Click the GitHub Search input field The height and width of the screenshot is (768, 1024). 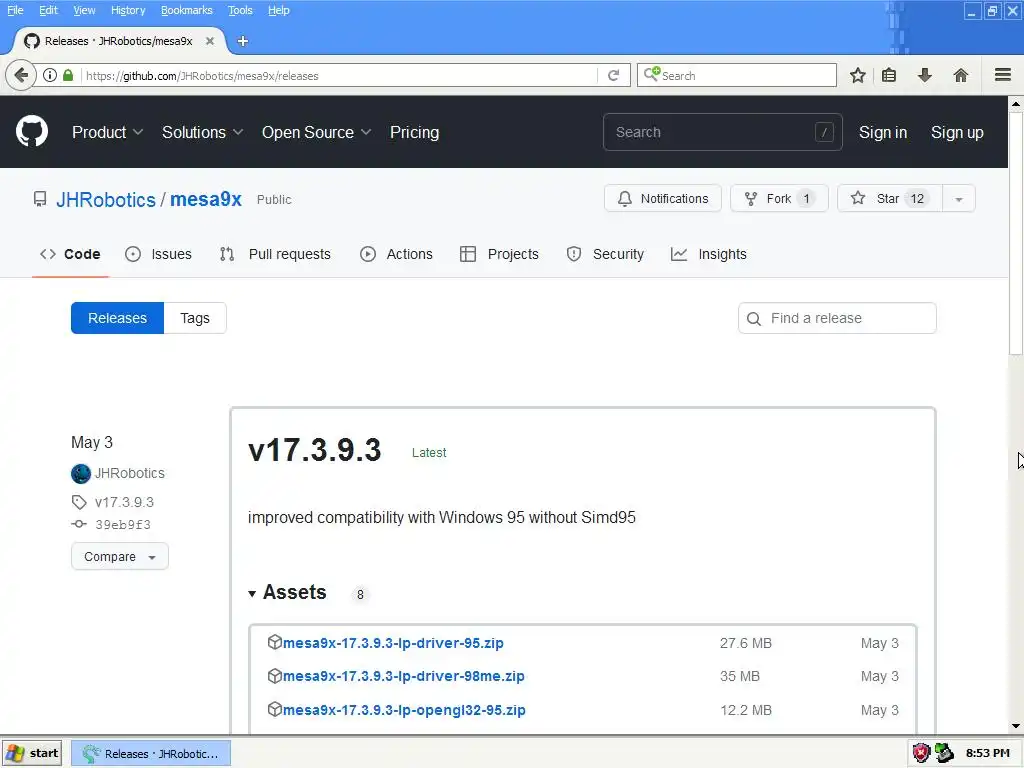(x=722, y=132)
